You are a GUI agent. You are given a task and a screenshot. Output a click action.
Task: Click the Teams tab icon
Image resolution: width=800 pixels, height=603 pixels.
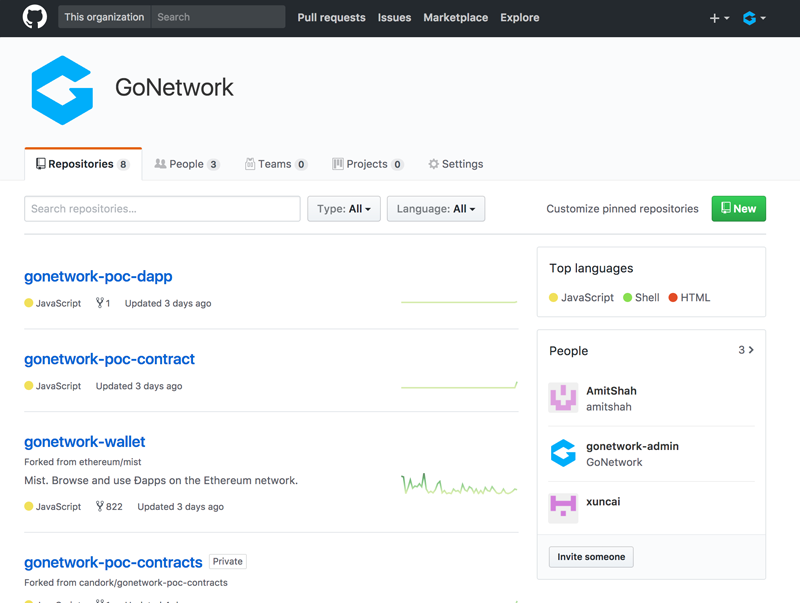250,164
